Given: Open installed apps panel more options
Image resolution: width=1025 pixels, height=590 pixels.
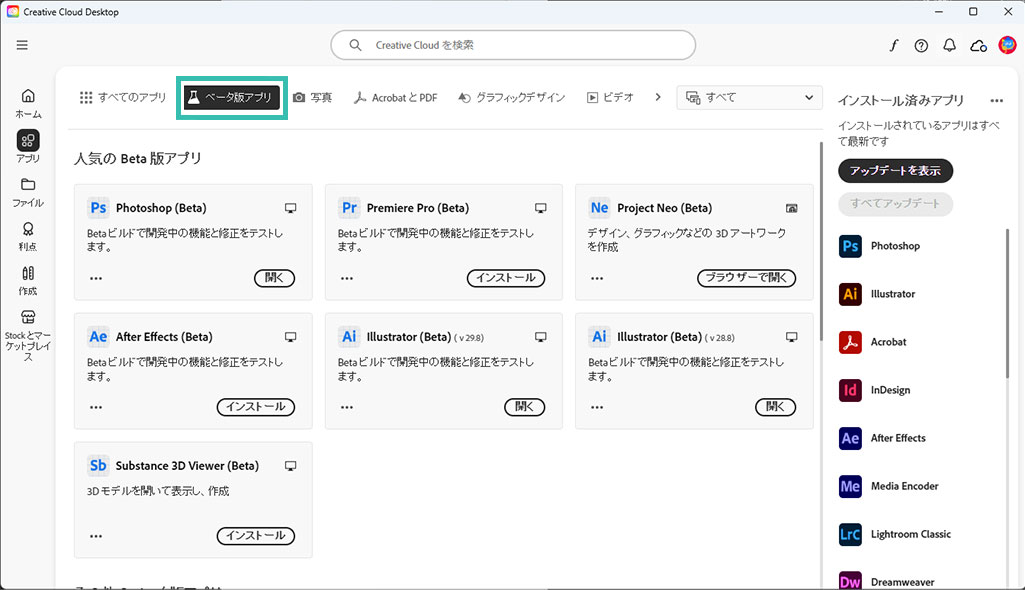Looking at the screenshot, I should coord(996,101).
